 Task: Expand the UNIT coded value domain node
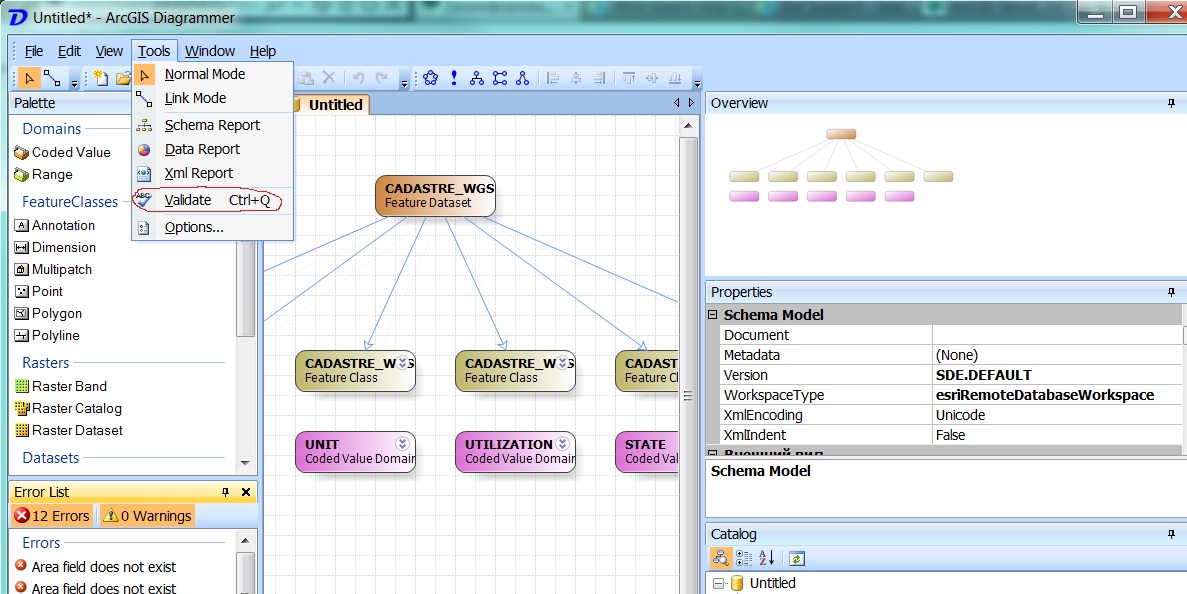pos(403,444)
